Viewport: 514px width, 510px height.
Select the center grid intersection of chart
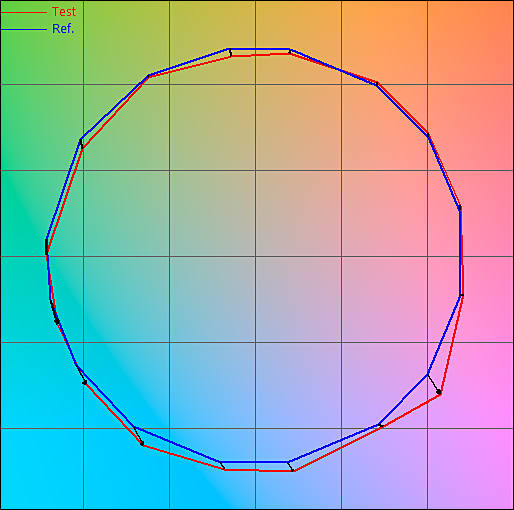click(x=256, y=256)
